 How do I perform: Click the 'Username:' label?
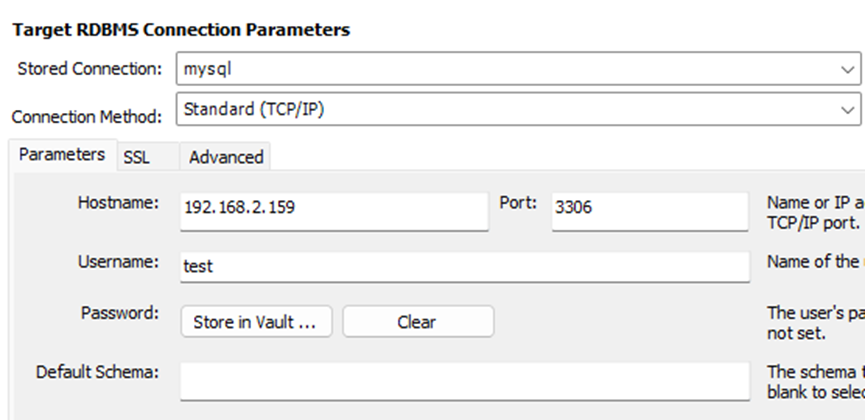pos(118,262)
